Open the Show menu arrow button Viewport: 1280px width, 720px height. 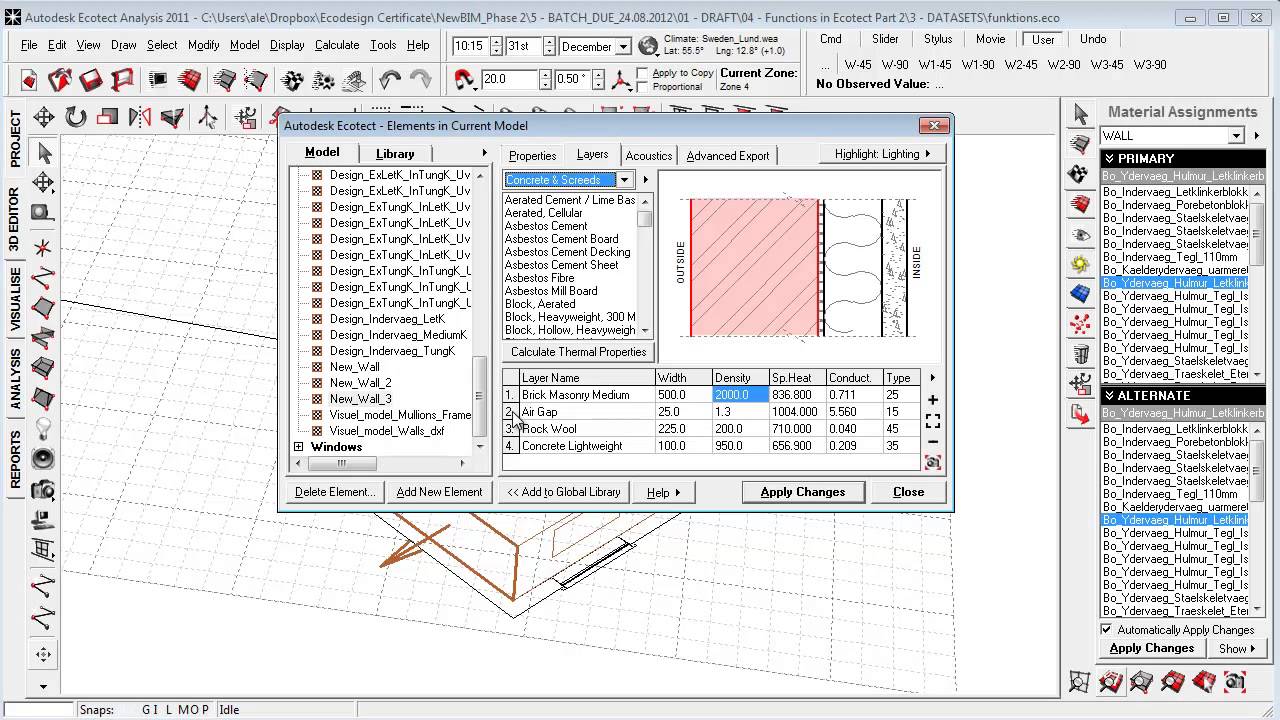pyautogui.click(x=1237, y=648)
